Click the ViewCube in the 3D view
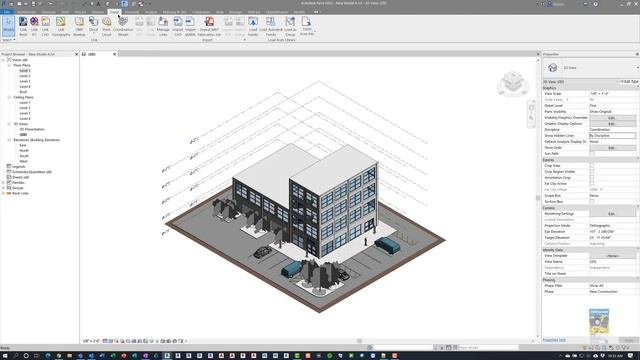This screenshot has height=360, width=640. [513, 83]
